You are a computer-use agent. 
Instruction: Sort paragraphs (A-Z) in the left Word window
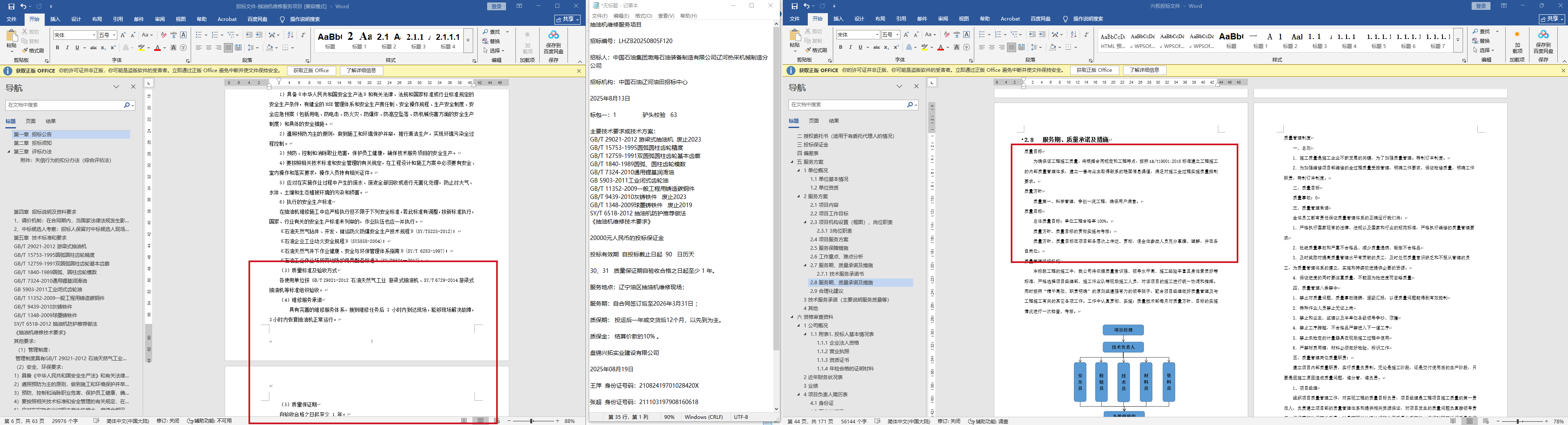click(x=290, y=35)
